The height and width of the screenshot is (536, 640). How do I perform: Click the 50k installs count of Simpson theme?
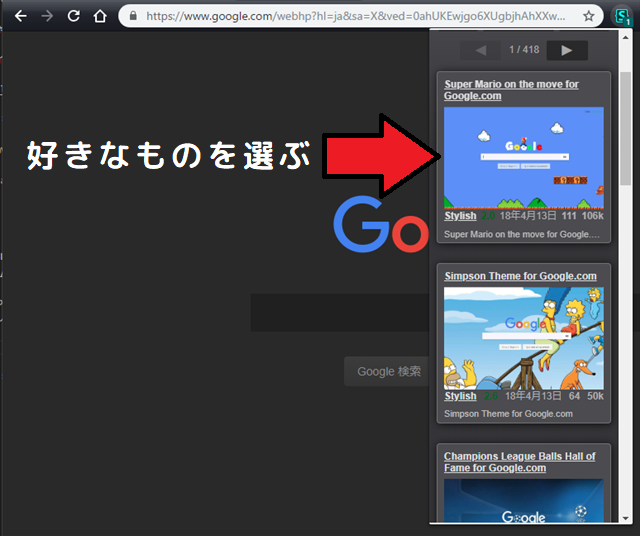(x=595, y=396)
